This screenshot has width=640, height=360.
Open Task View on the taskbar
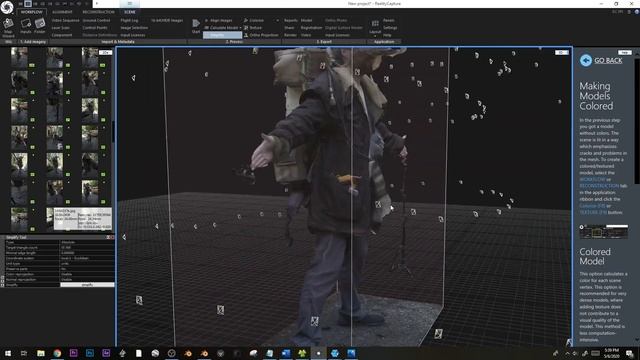point(24,353)
